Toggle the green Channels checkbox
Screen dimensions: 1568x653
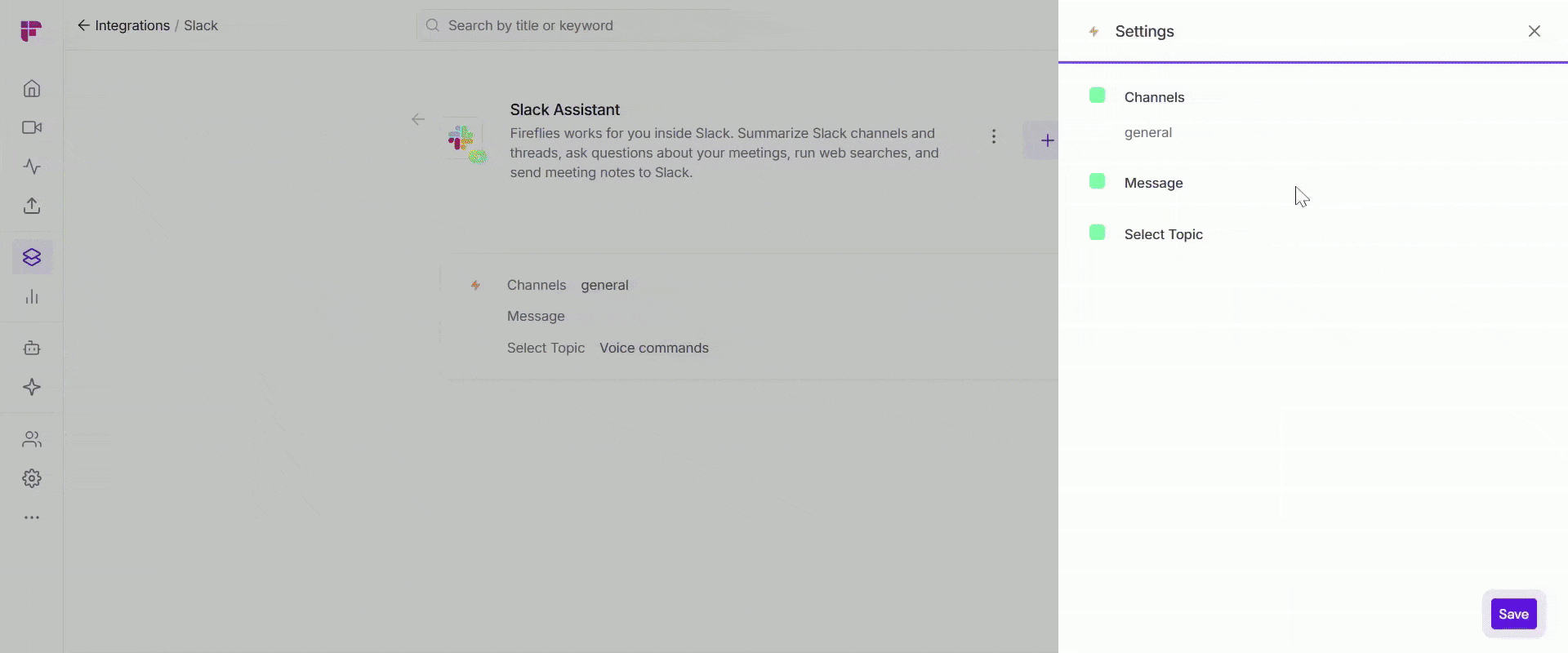(x=1098, y=96)
